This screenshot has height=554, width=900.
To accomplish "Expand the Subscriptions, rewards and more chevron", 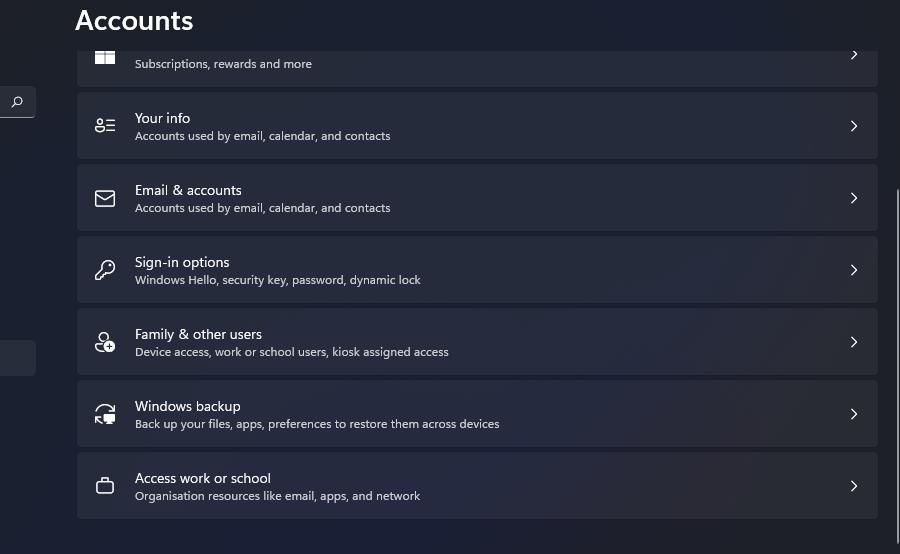I will [854, 55].
